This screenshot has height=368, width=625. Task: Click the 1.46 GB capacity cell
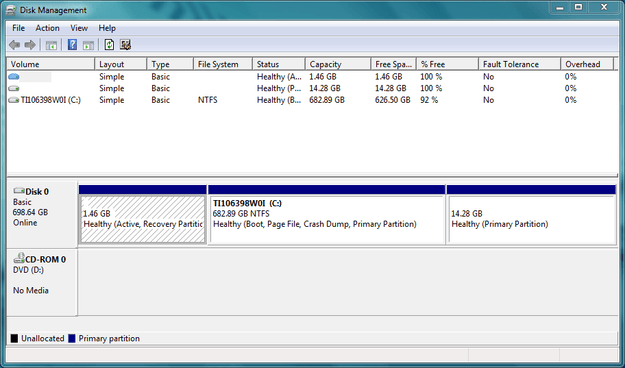323,77
